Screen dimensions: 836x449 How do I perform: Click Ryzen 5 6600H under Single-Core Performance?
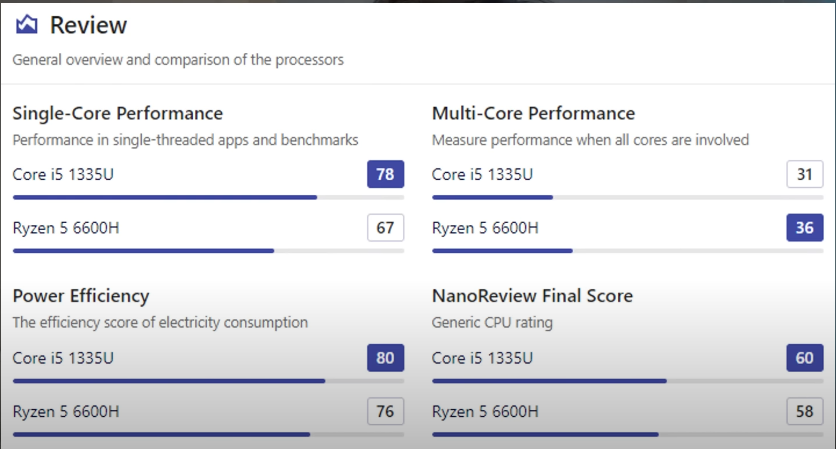[66, 228]
